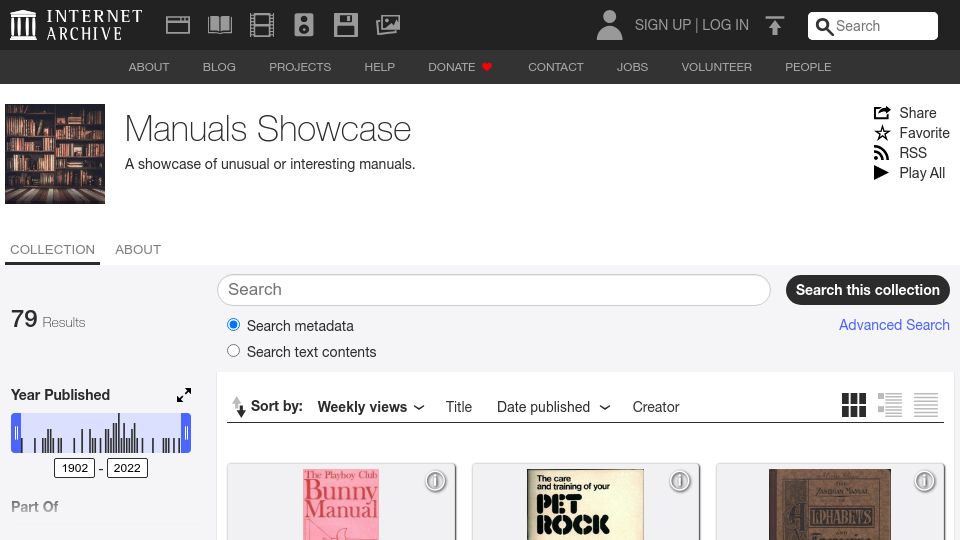Image resolution: width=960 pixels, height=540 pixels.
Task: Open the Web (Wayback) icon
Action: 178,25
